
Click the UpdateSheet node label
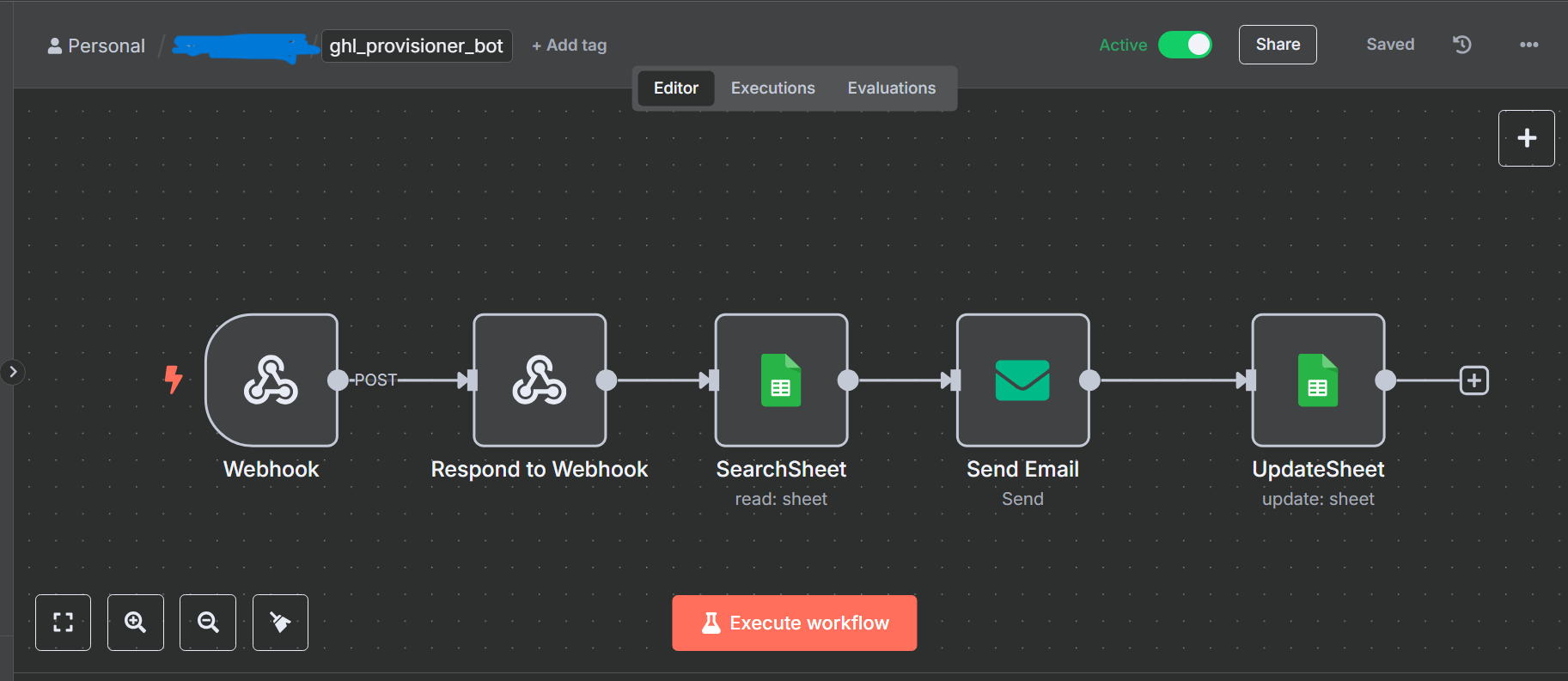pyautogui.click(x=1318, y=469)
